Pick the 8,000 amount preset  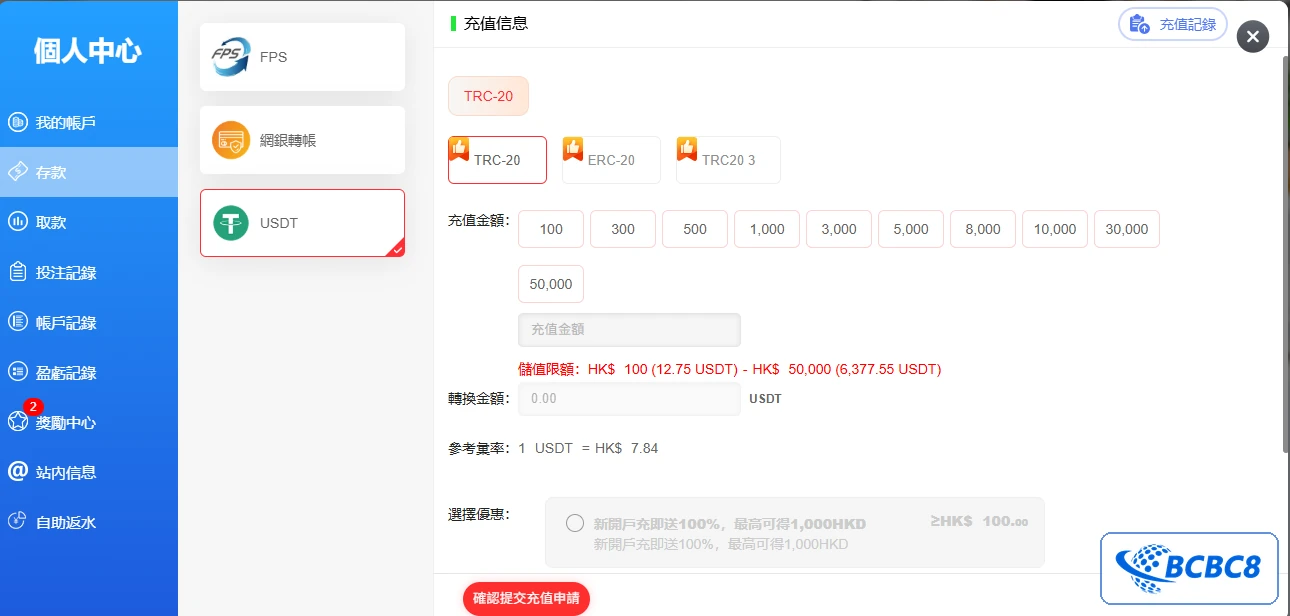[x=983, y=229]
